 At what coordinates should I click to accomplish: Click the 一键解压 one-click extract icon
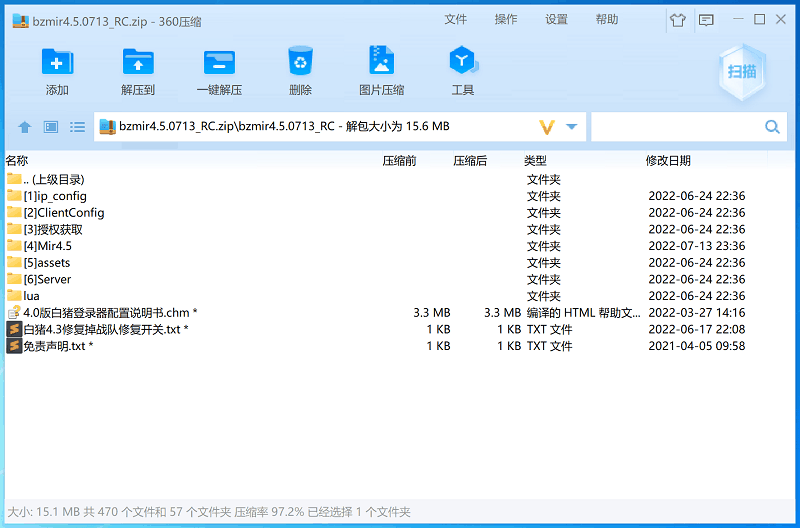click(x=219, y=62)
